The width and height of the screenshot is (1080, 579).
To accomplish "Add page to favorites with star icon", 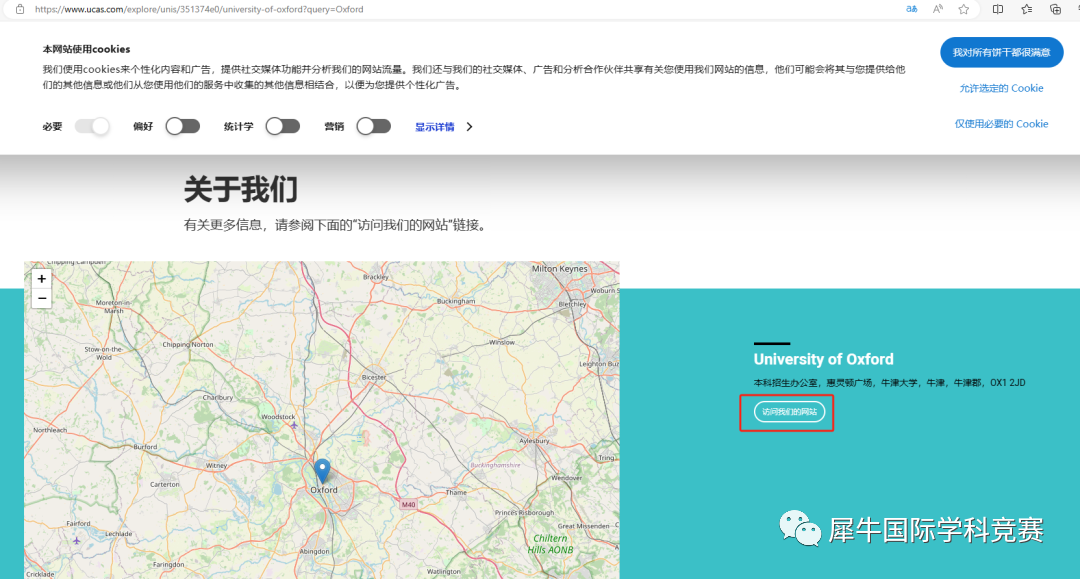I will click(964, 9).
